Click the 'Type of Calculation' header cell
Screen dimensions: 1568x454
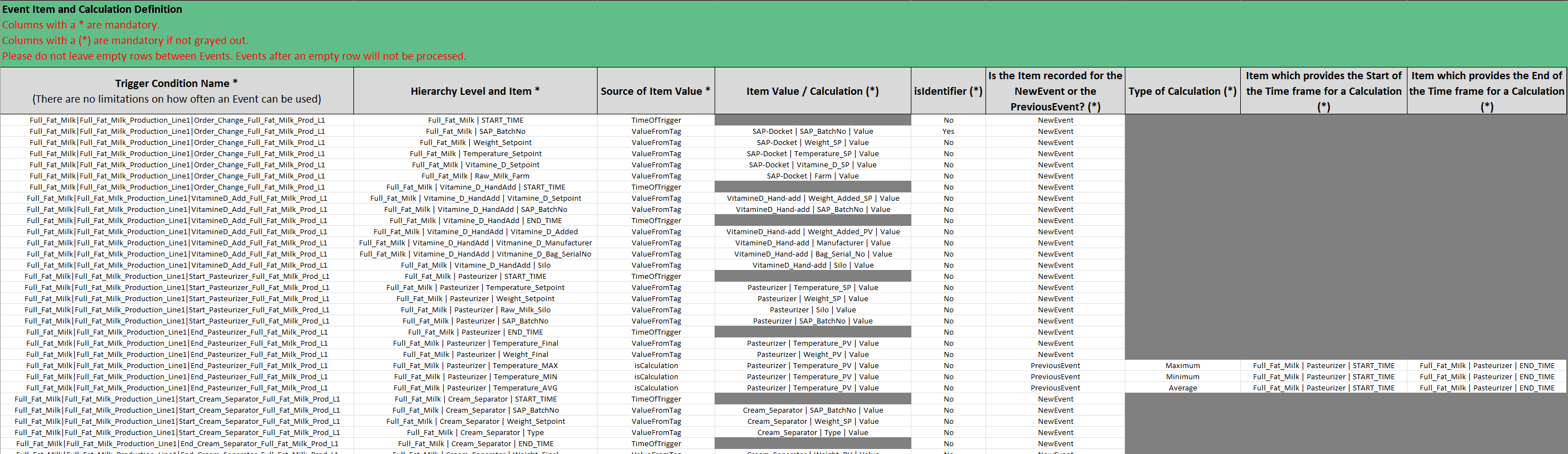[x=1182, y=91]
